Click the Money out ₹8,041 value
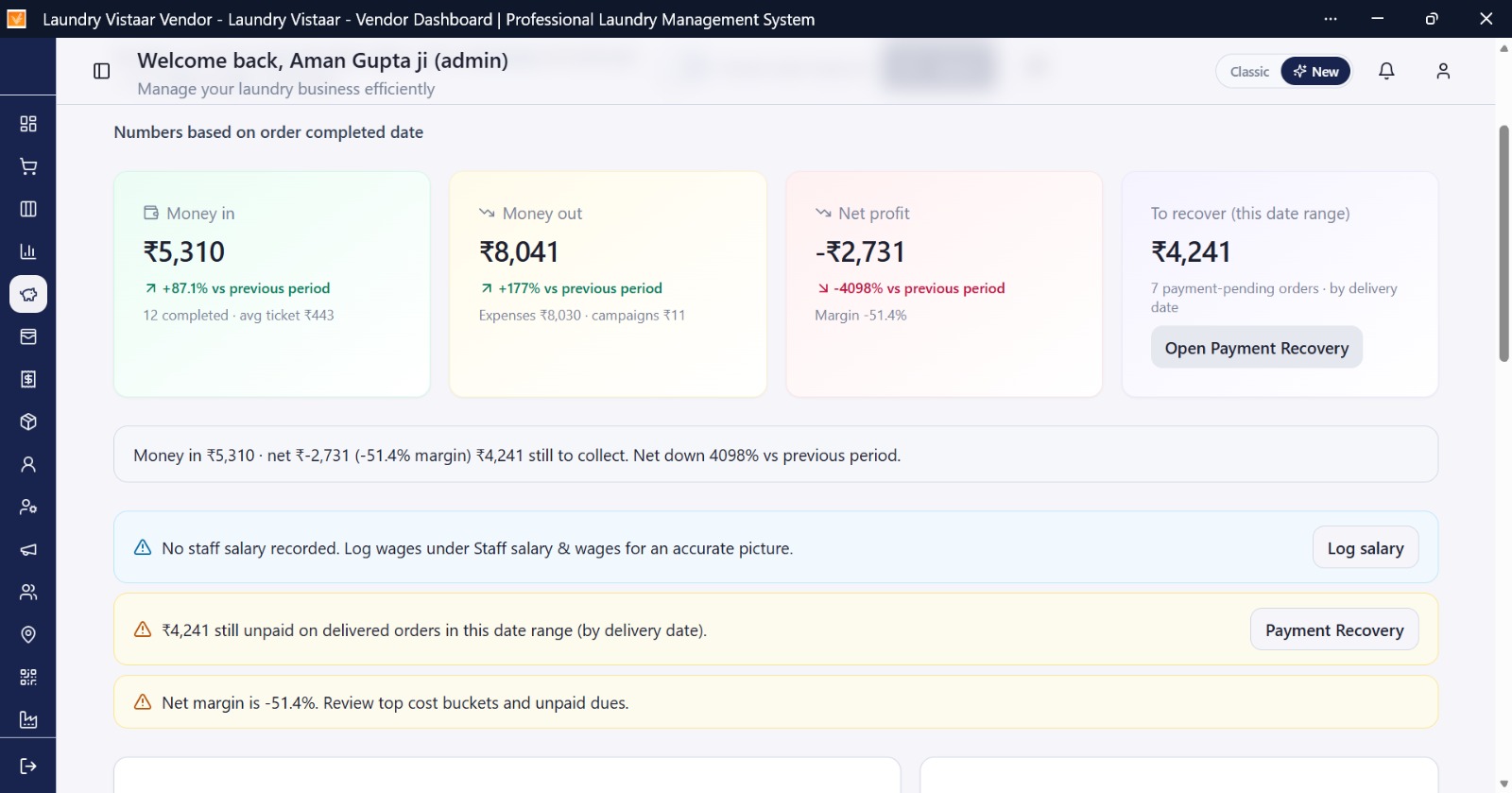This screenshot has width=1512, height=793. point(520,252)
